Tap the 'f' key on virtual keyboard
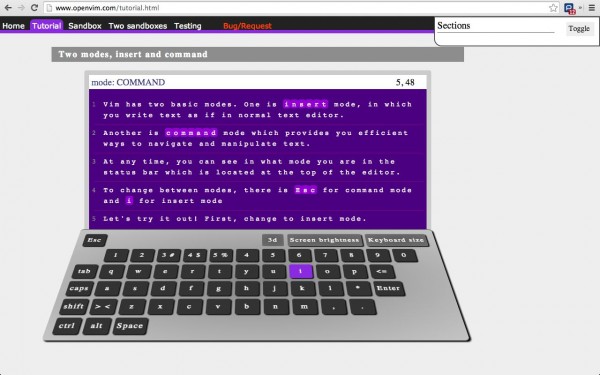Image resolution: width=600 pixels, height=375 pixels. (191, 289)
